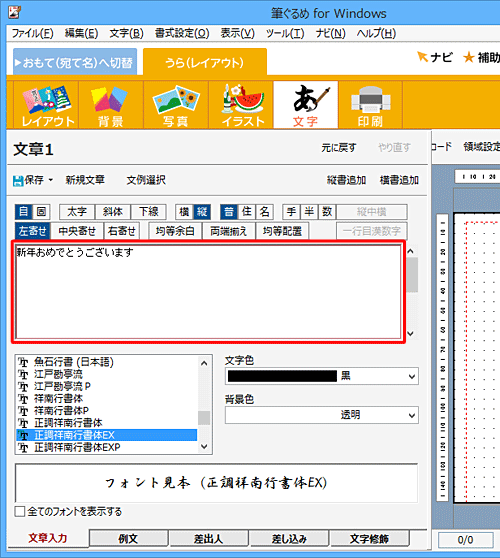Toggle the 手 button
This screenshot has width=500, height=558.
[291, 212]
